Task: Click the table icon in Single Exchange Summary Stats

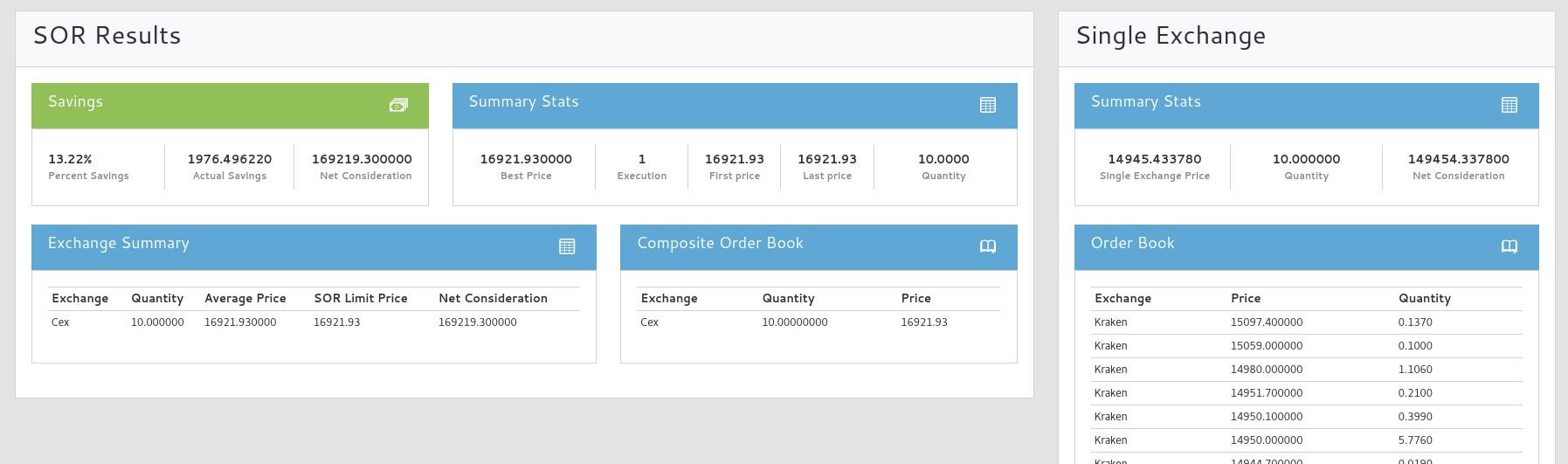Action: [x=1509, y=105]
